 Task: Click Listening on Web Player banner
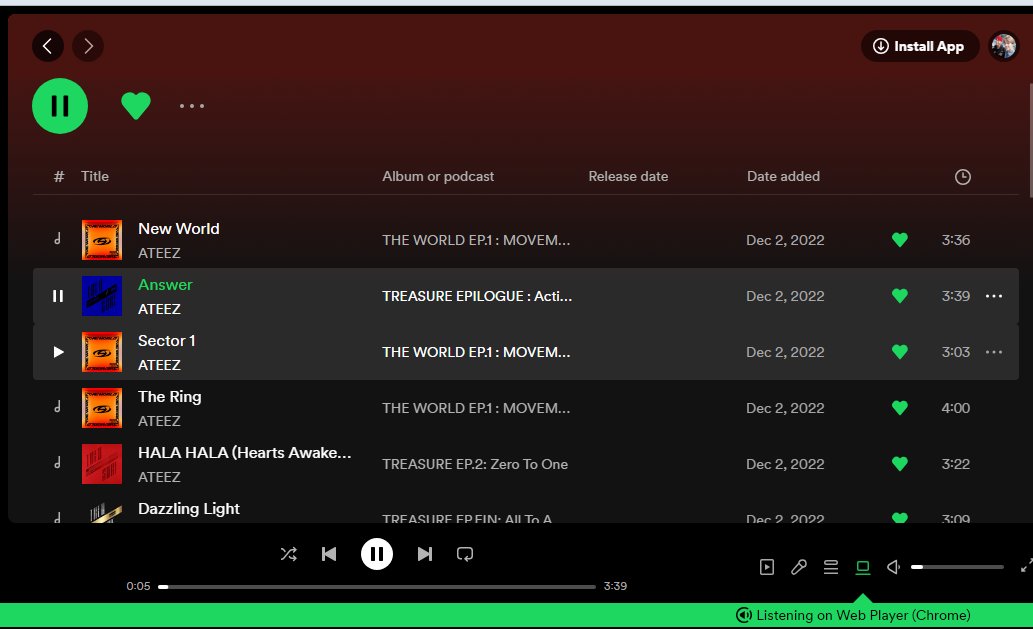[x=853, y=615]
